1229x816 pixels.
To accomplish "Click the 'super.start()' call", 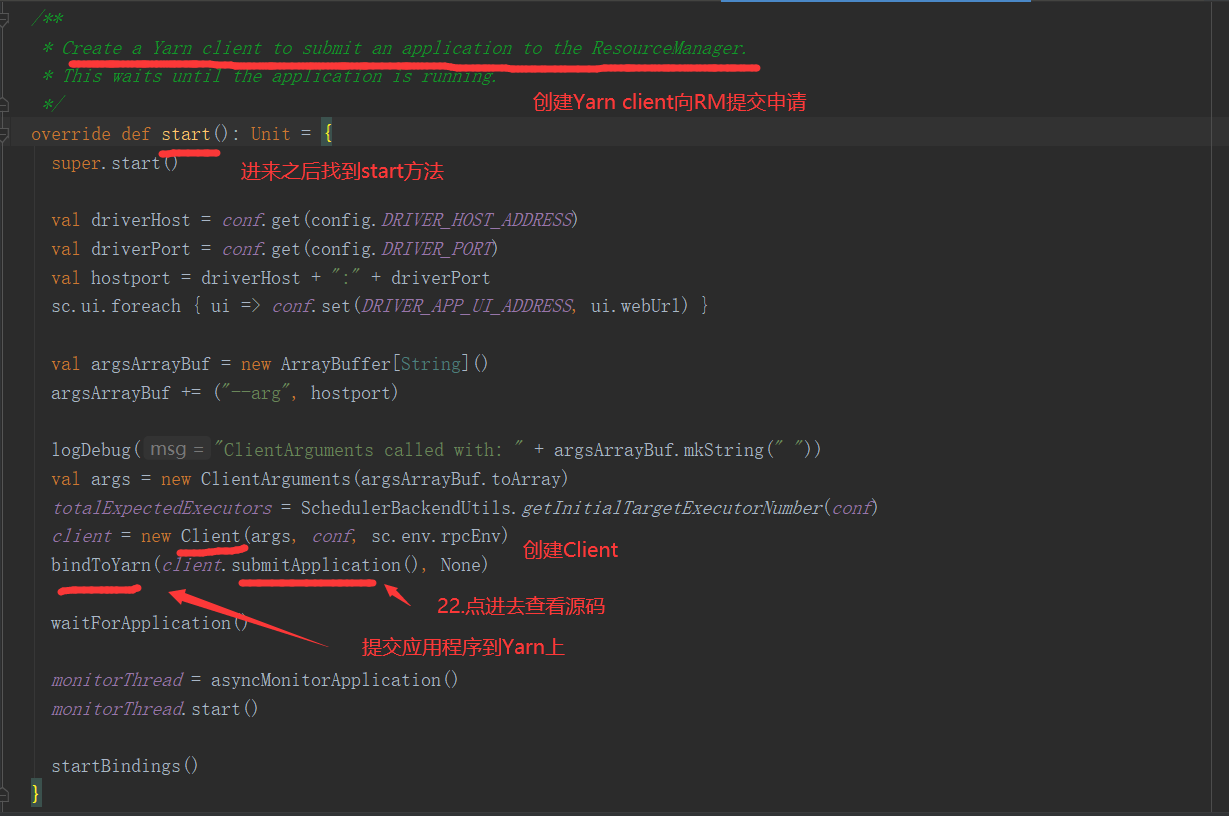I will 115,163.
